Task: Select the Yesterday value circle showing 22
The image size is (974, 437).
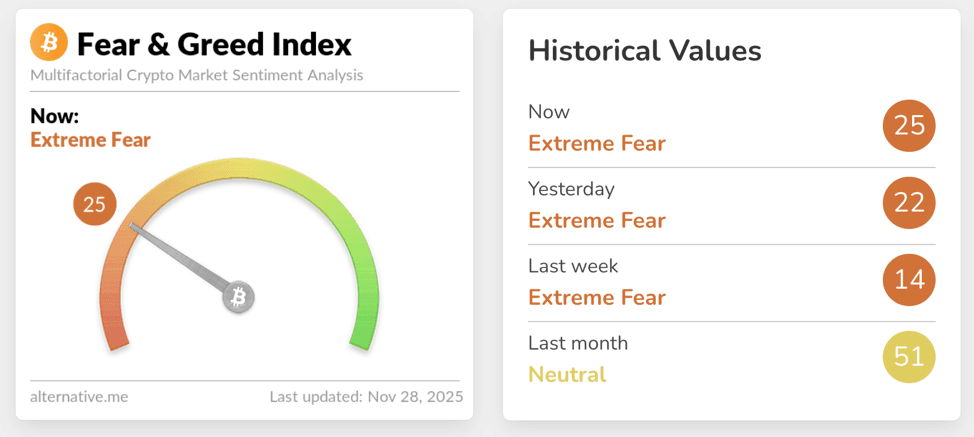Action: (909, 202)
